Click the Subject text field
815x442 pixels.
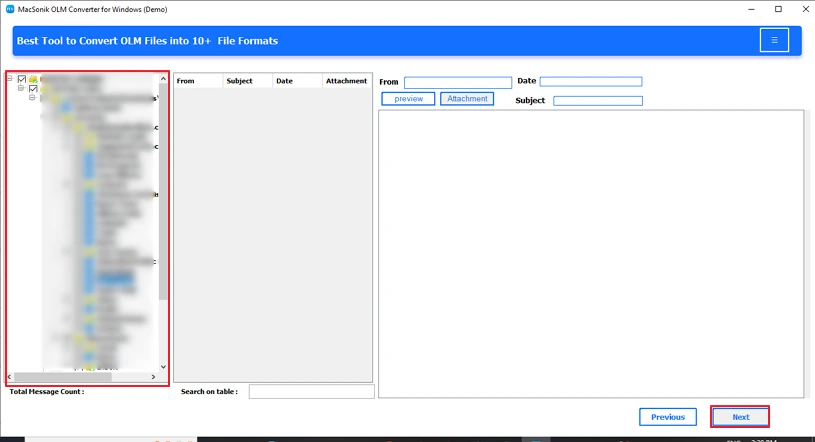(x=597, y=101)
